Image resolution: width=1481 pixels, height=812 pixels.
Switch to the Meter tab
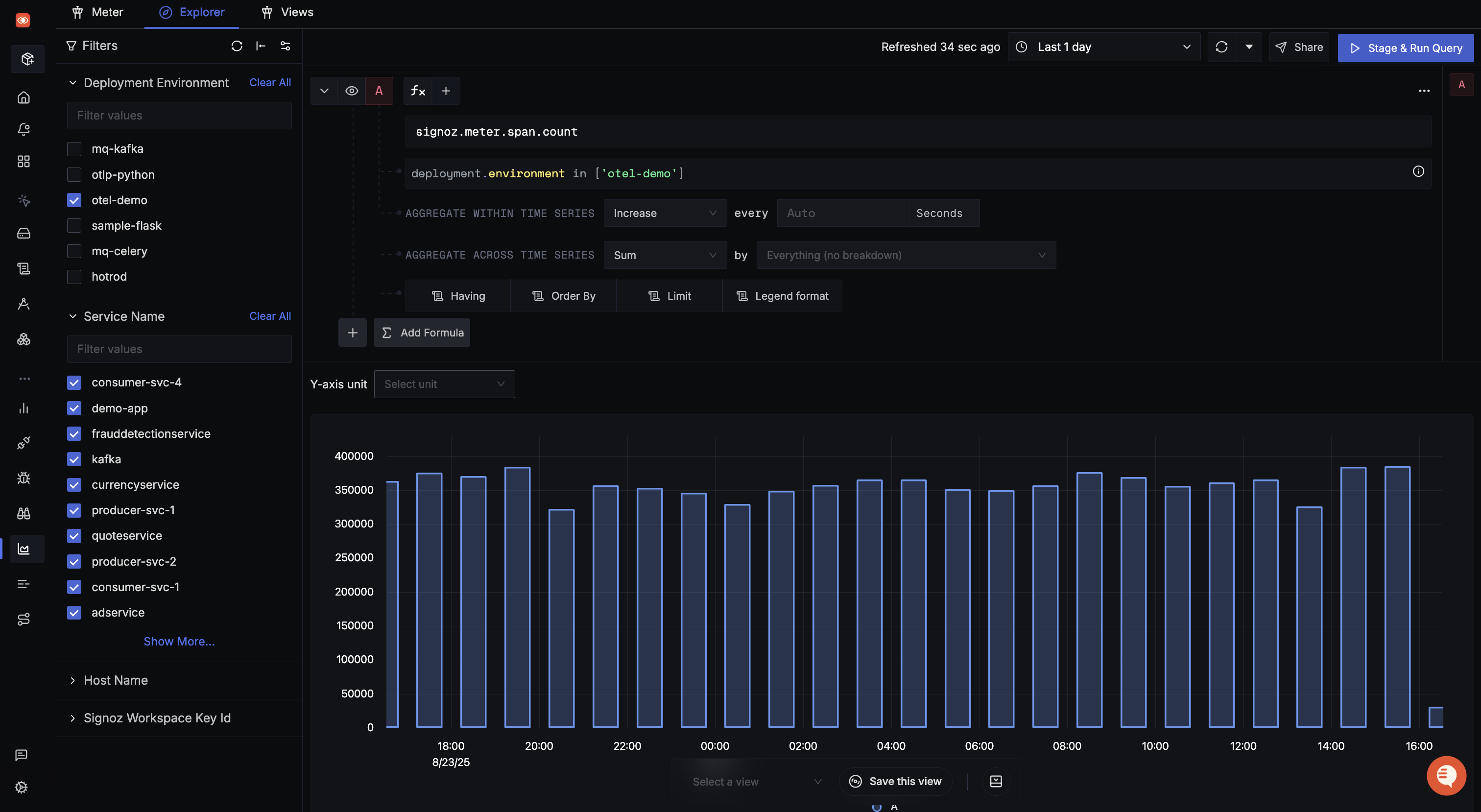pos(98,12)
